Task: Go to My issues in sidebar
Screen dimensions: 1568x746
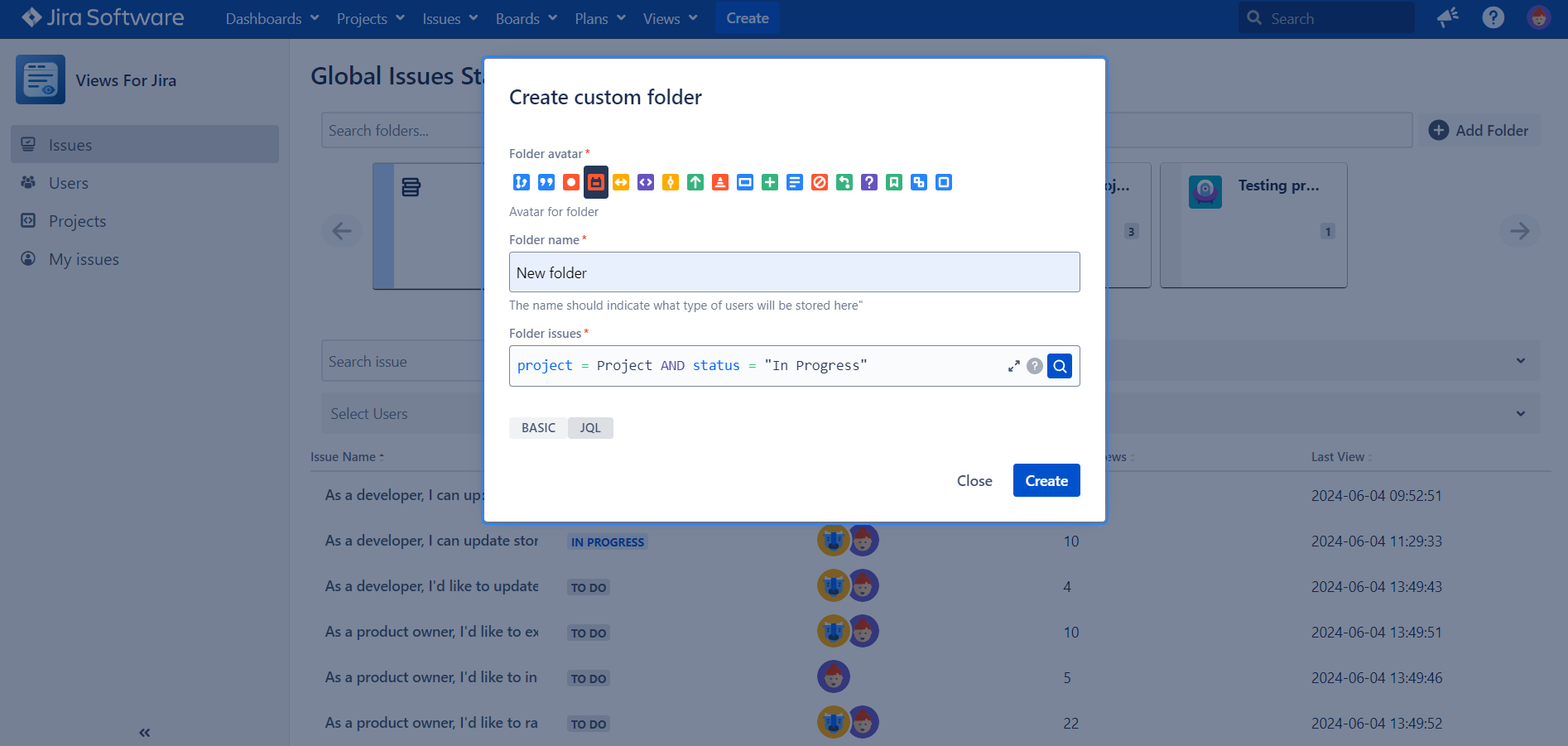Action: coord(84,259)
